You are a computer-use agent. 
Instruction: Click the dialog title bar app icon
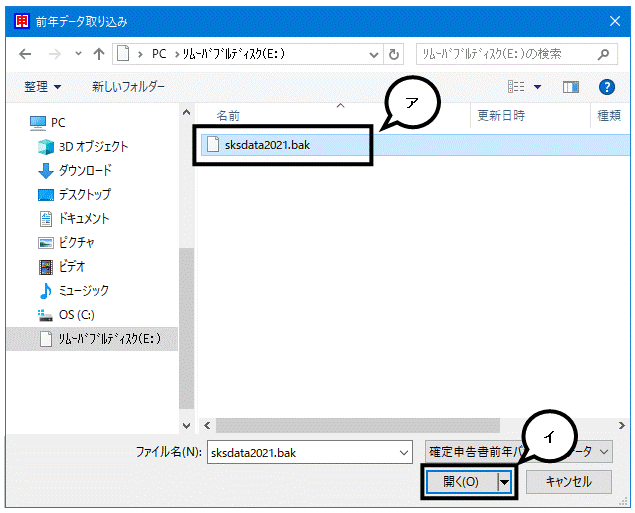(x=21, y=21)
